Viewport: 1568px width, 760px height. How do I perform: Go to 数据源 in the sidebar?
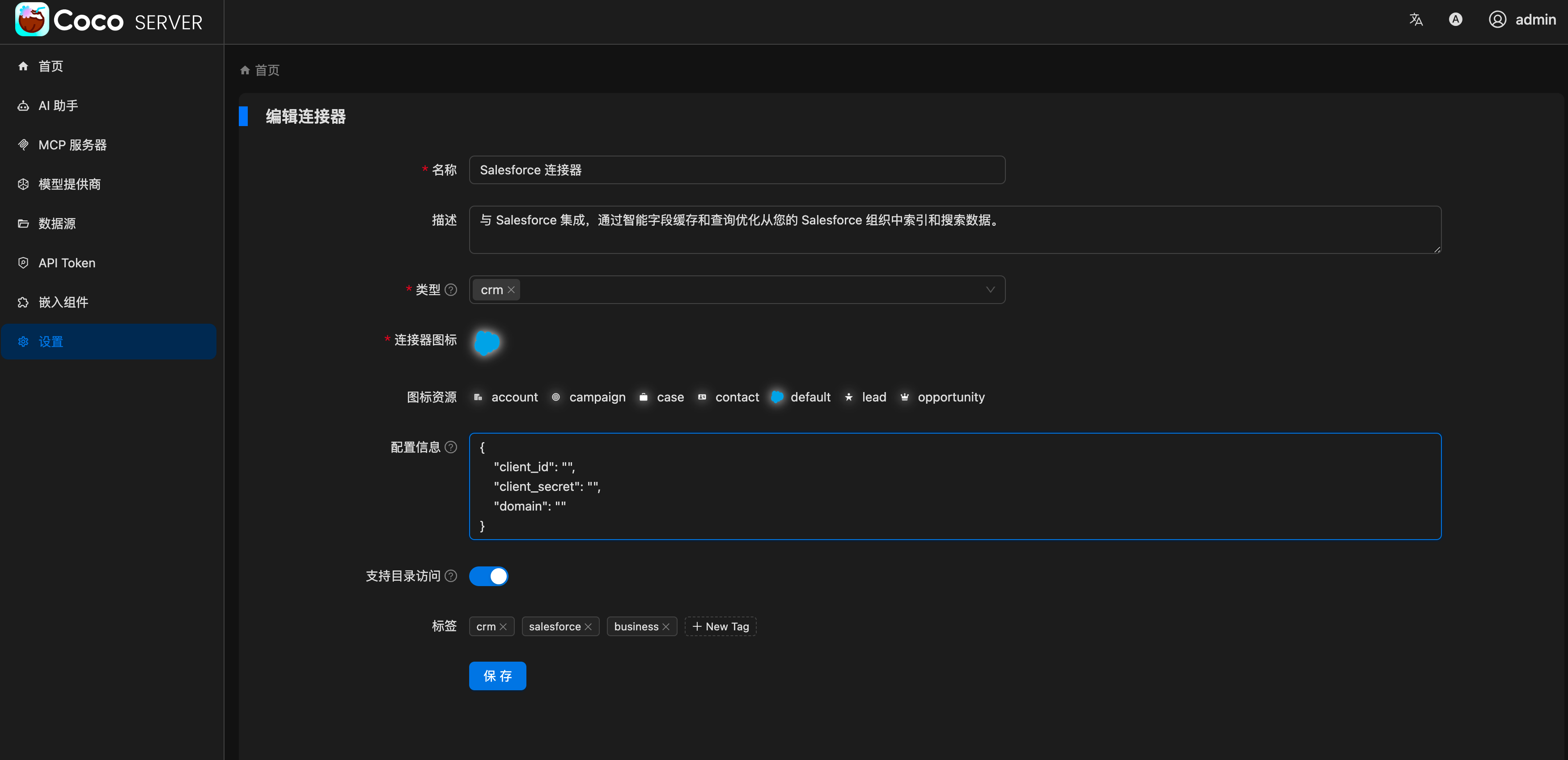[57, 224]
